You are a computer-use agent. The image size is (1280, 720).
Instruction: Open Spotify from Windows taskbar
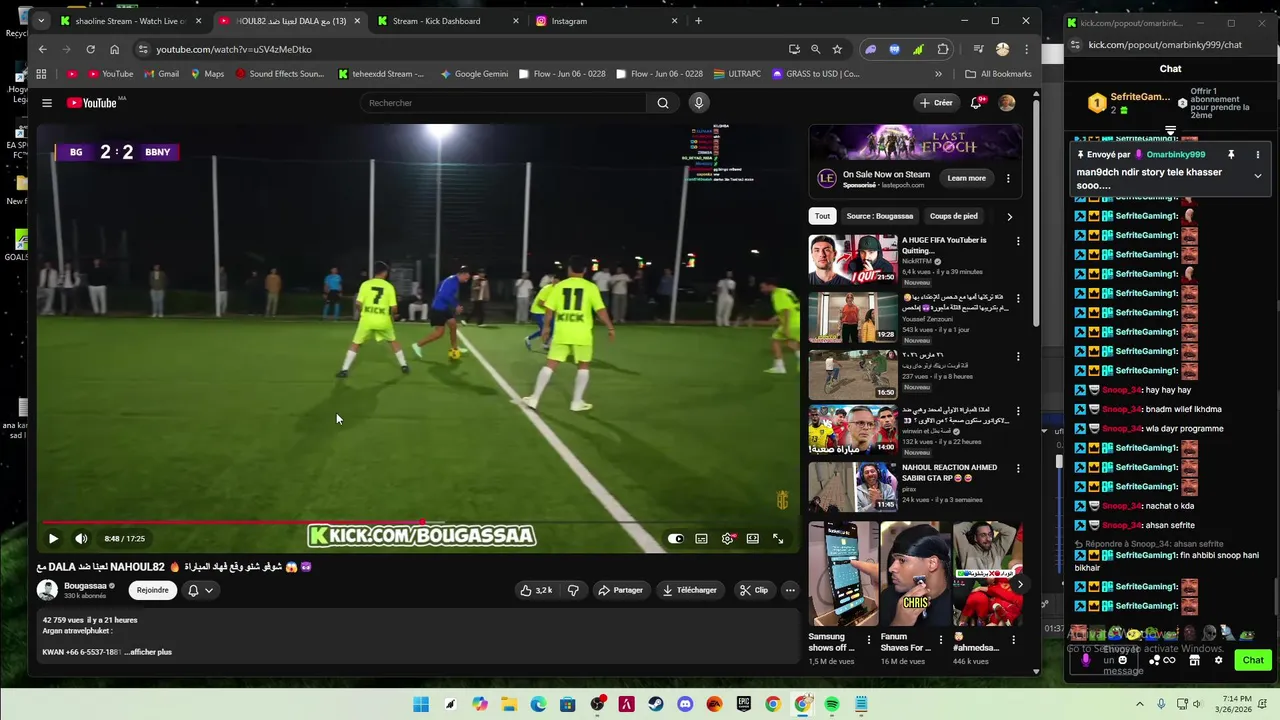point(832,705)
